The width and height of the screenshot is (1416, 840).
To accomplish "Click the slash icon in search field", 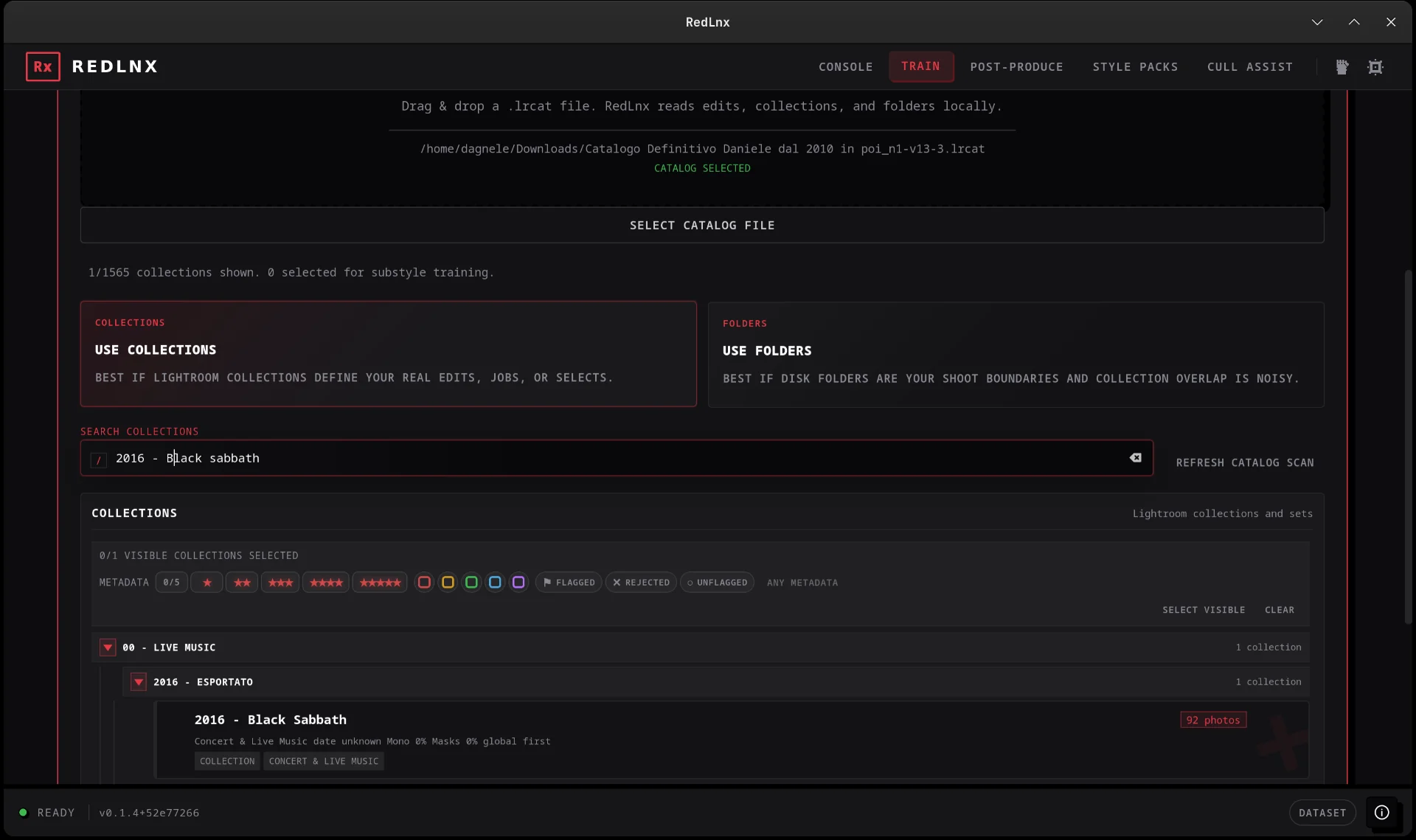I will click(98, 459).
